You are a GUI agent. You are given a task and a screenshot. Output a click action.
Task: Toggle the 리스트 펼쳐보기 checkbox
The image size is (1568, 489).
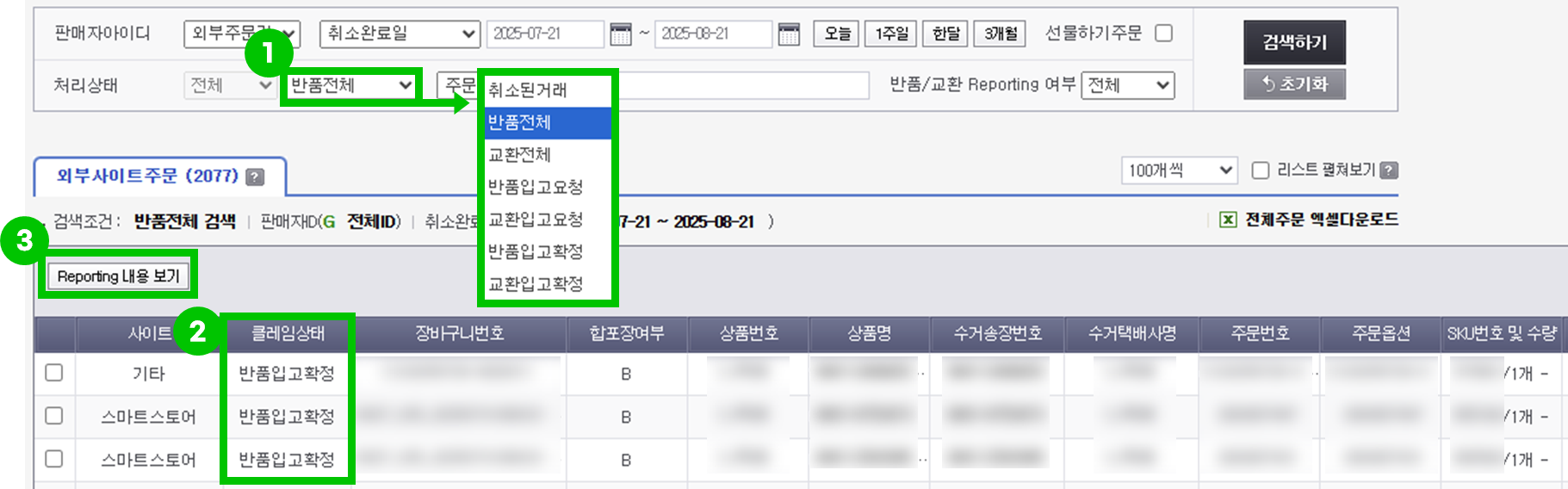click(x=1260, y=170)
